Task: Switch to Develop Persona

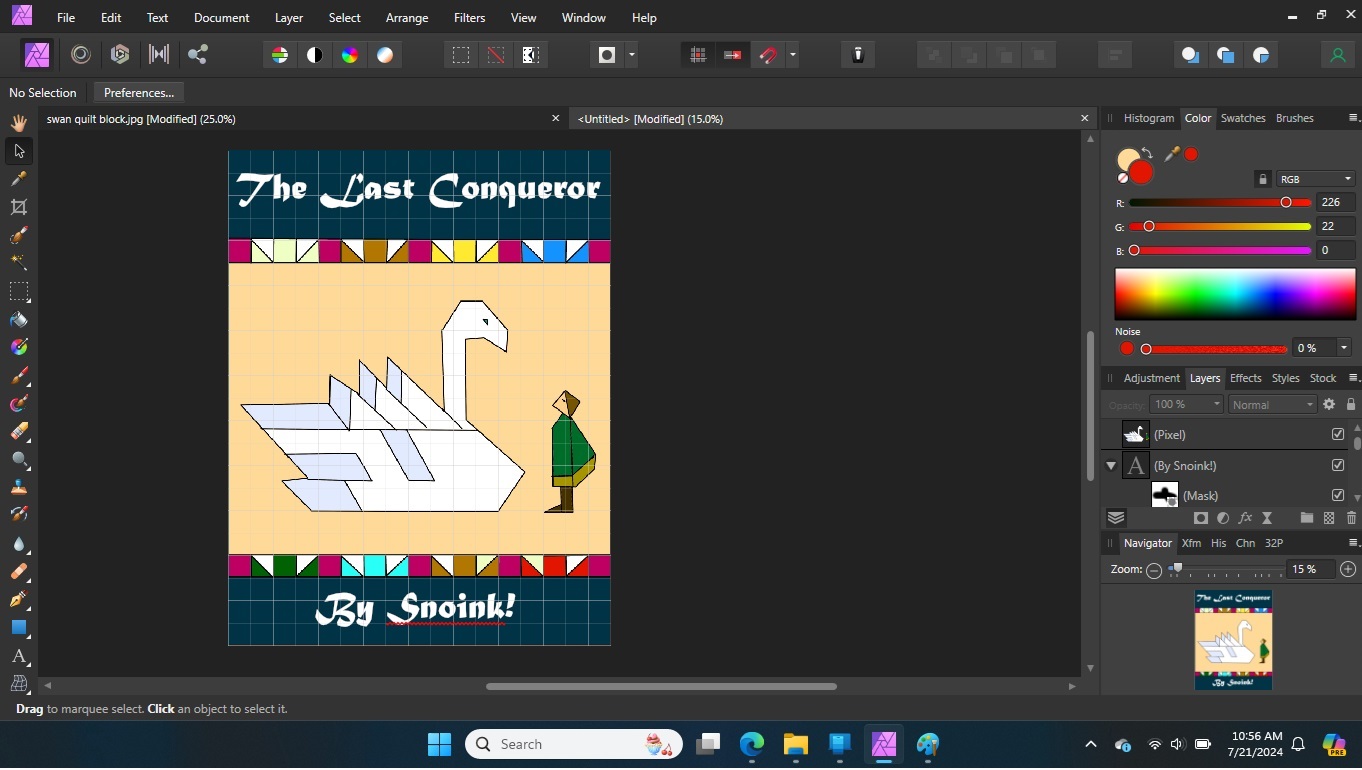Action: click(120, 55)
